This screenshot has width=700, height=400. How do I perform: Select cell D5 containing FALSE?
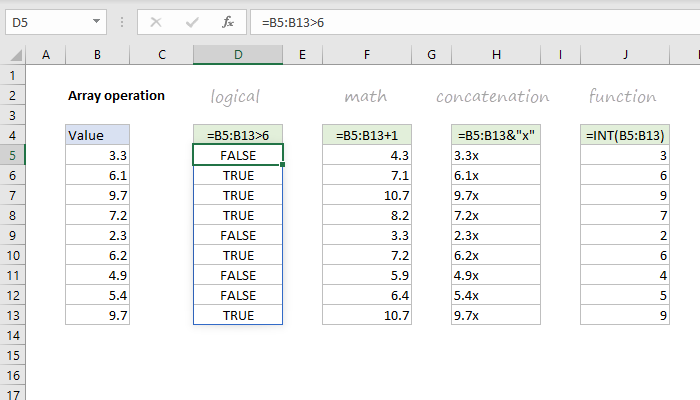tap(238, 155)
